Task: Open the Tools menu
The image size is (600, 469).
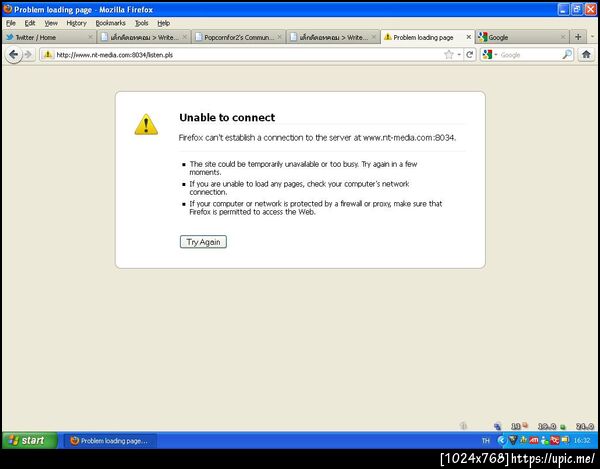Action: pos(142,23)
